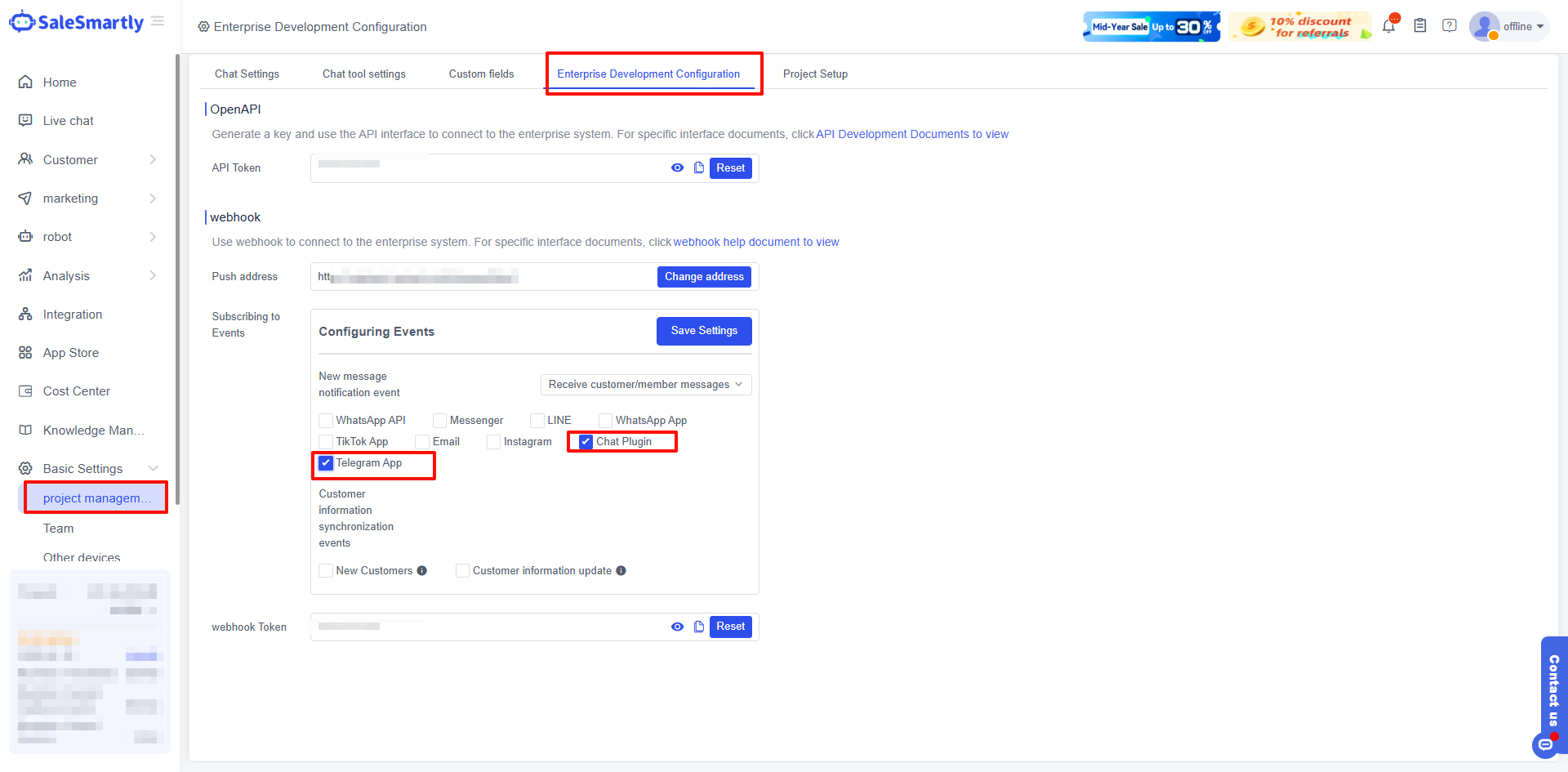Click the Knowledge Management book icon
1568x772 pixels.
click(25, 431)
